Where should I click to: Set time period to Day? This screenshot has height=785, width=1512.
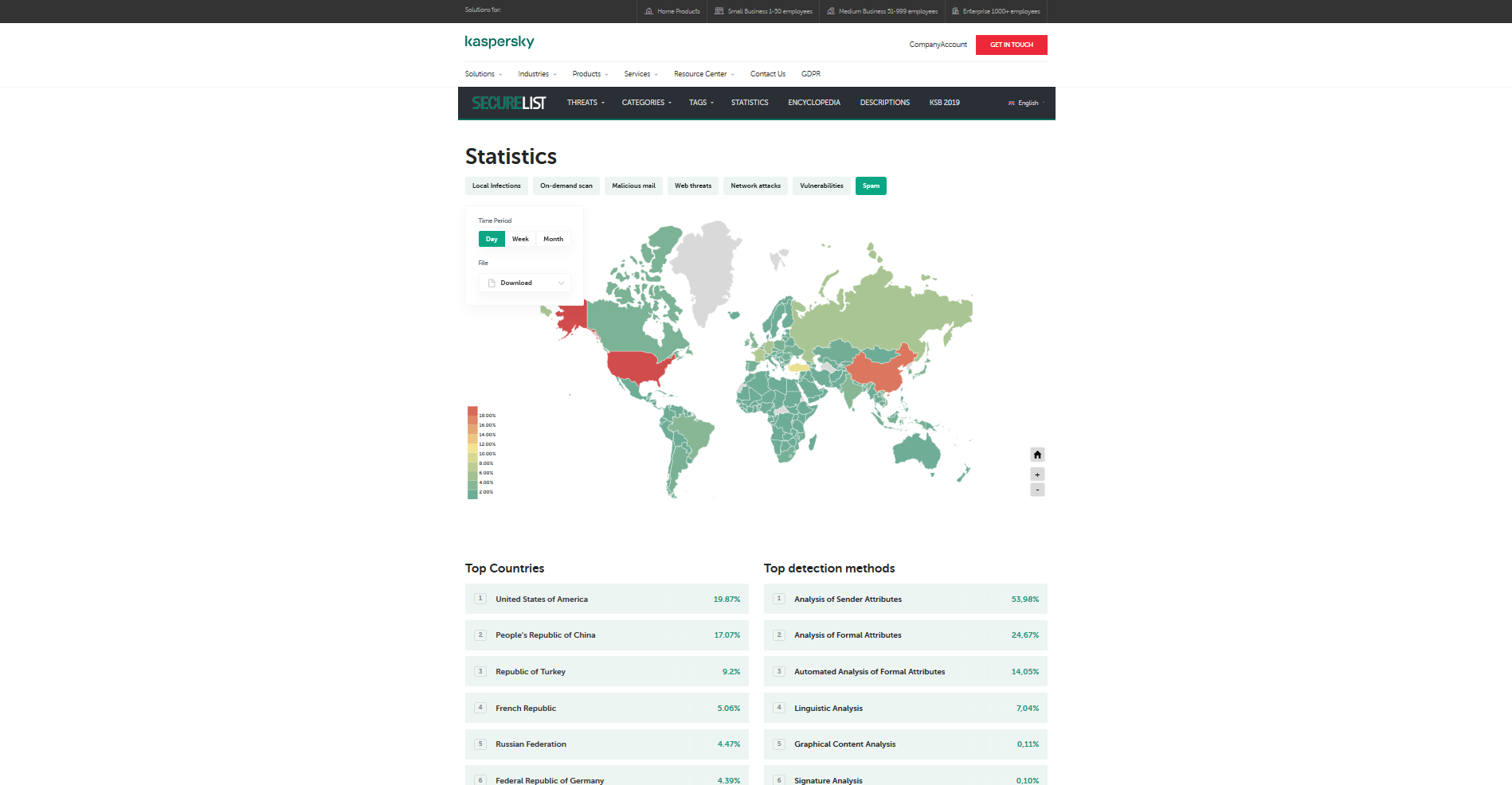492,239
